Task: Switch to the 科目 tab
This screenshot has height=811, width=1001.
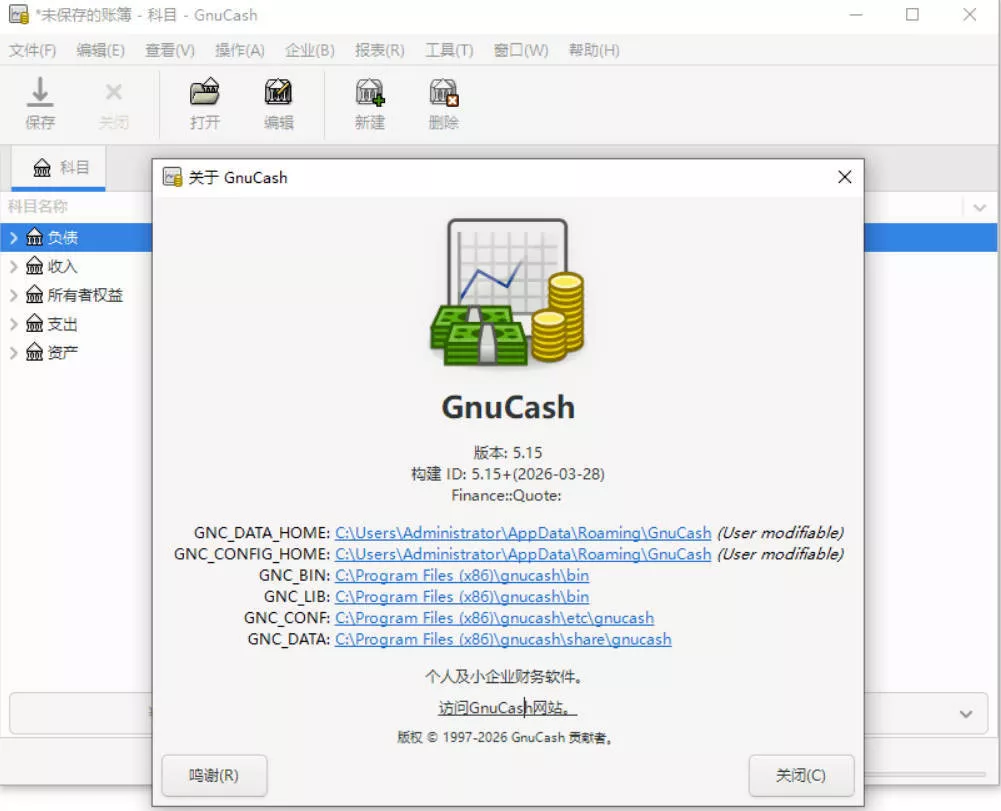Action: 58,168
